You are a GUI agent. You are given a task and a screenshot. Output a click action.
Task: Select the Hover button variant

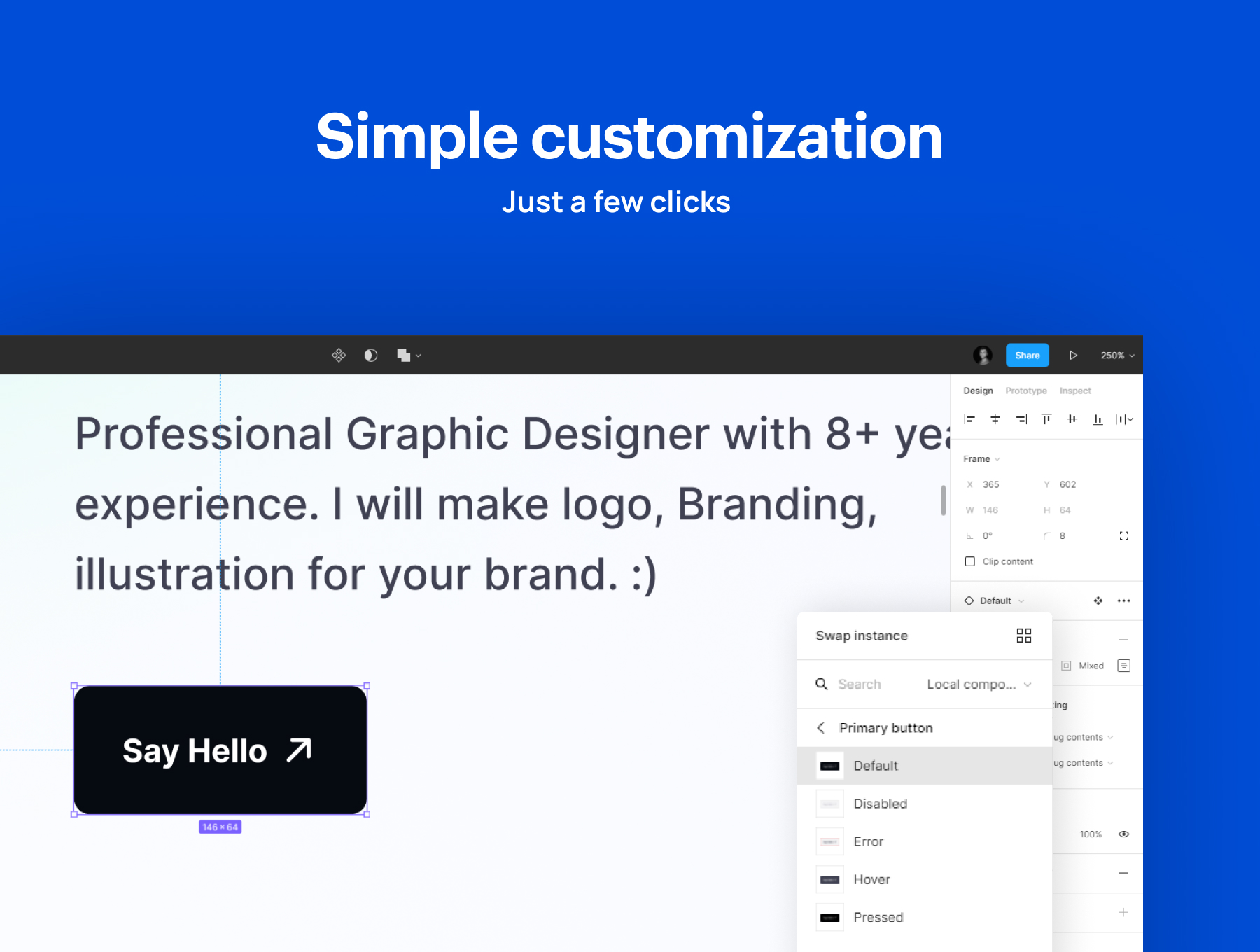click(x=871, y=879)
